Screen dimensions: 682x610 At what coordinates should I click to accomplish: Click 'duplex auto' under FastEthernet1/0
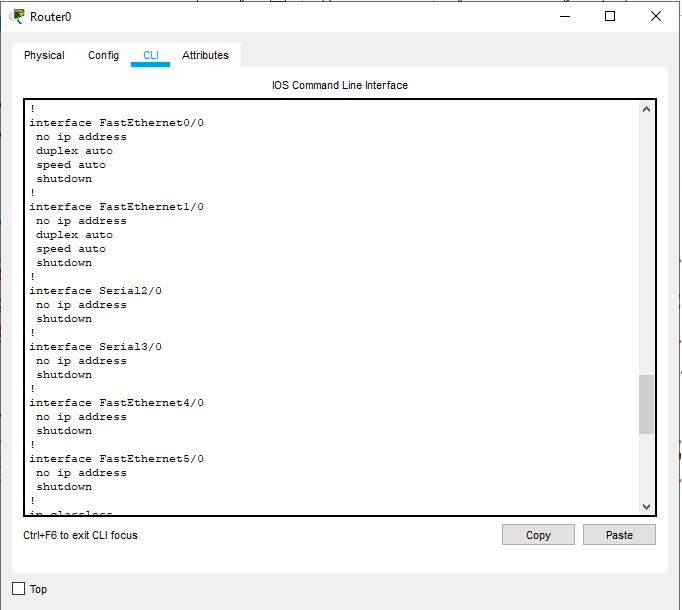tap(74, 235)
